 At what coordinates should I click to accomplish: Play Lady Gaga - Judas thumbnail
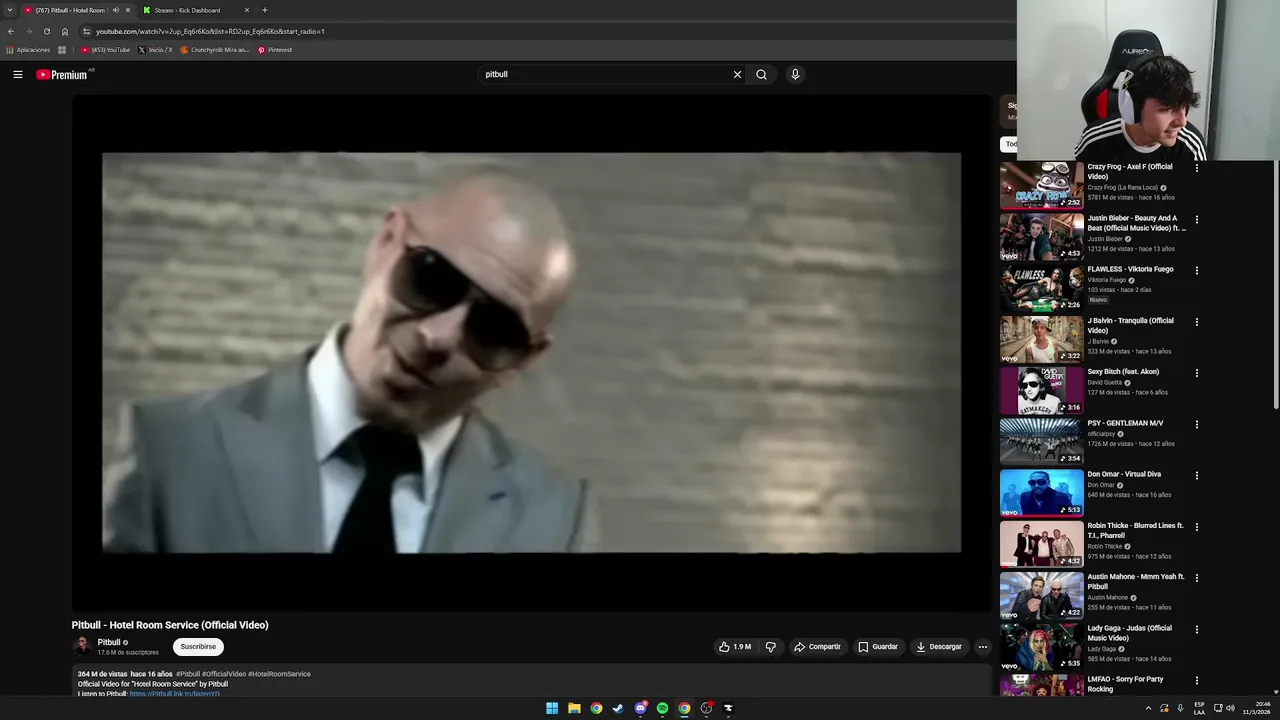point(1042,646)
